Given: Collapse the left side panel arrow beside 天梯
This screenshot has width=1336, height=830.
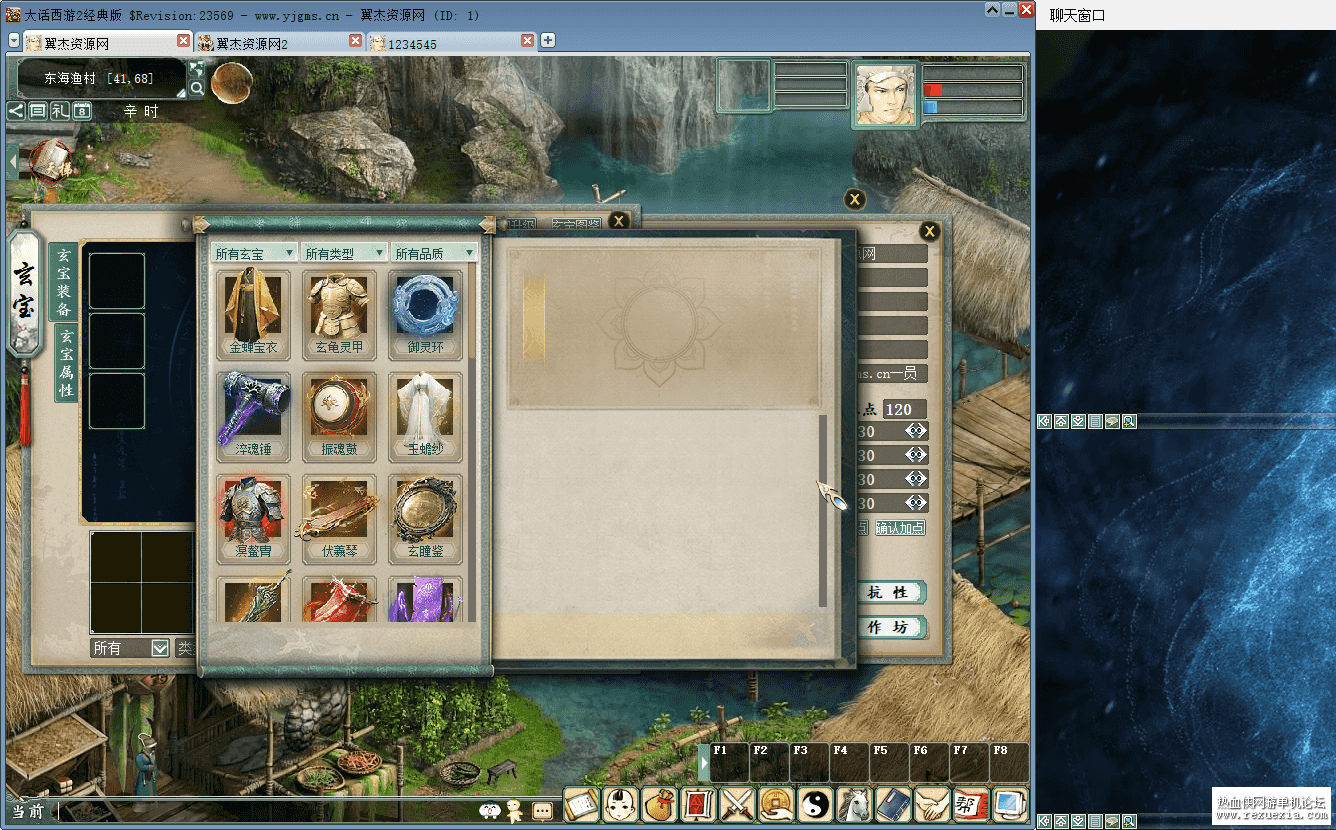Looking at the screenshot, I should [x=12, y=162].
